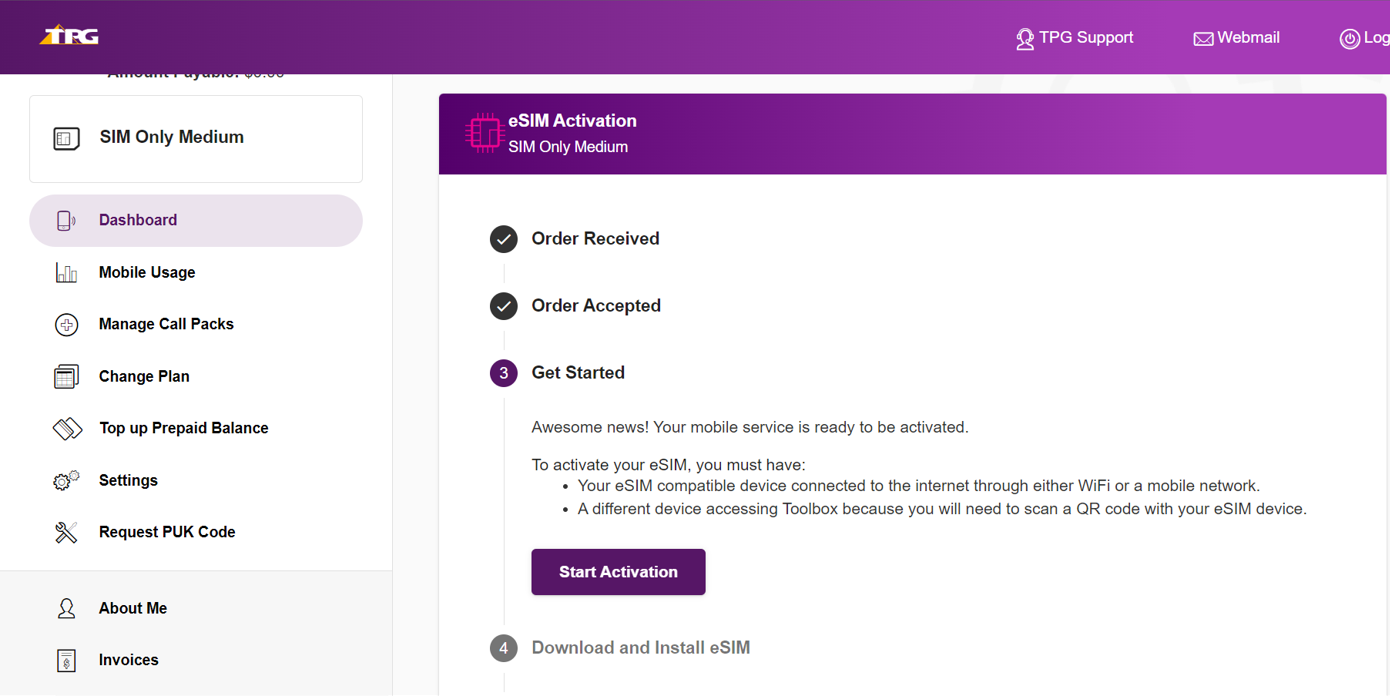The image size is (1390, 696).
Task: Click the Invoices receipt icon
Action: 65,660
